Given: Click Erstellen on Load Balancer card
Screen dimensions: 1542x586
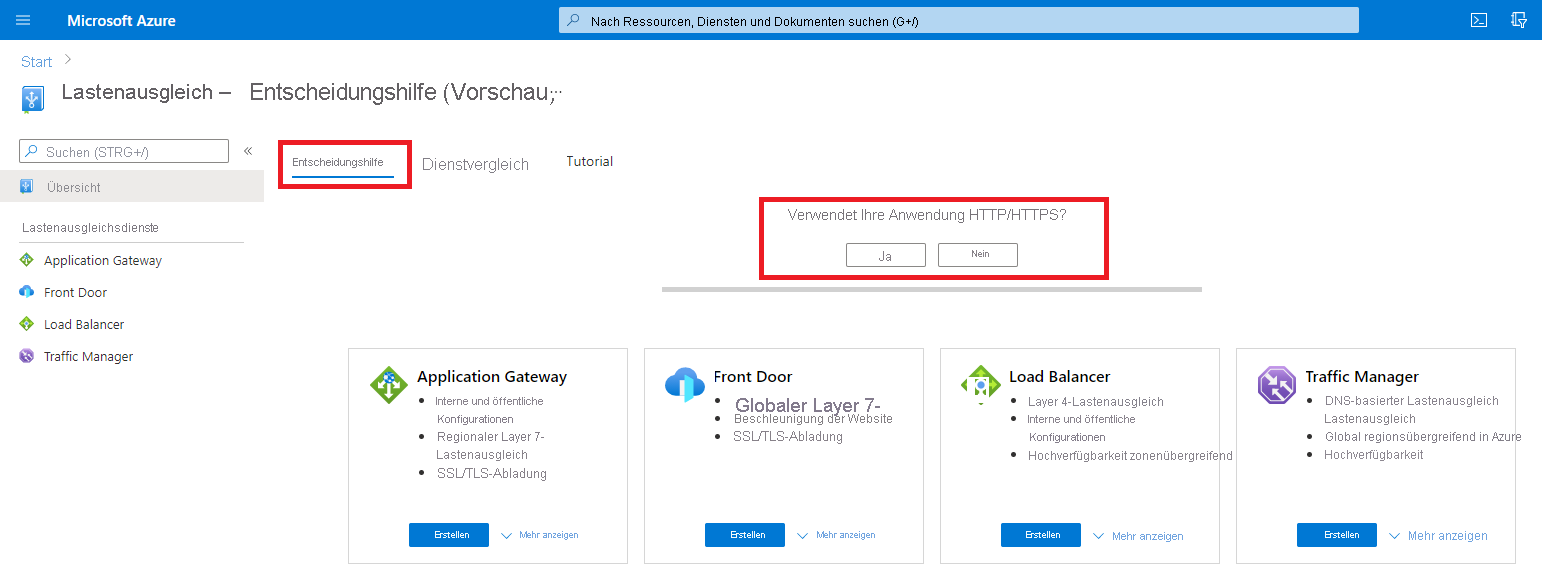Looking at the screenshot, I should [x=1041, y=535].
